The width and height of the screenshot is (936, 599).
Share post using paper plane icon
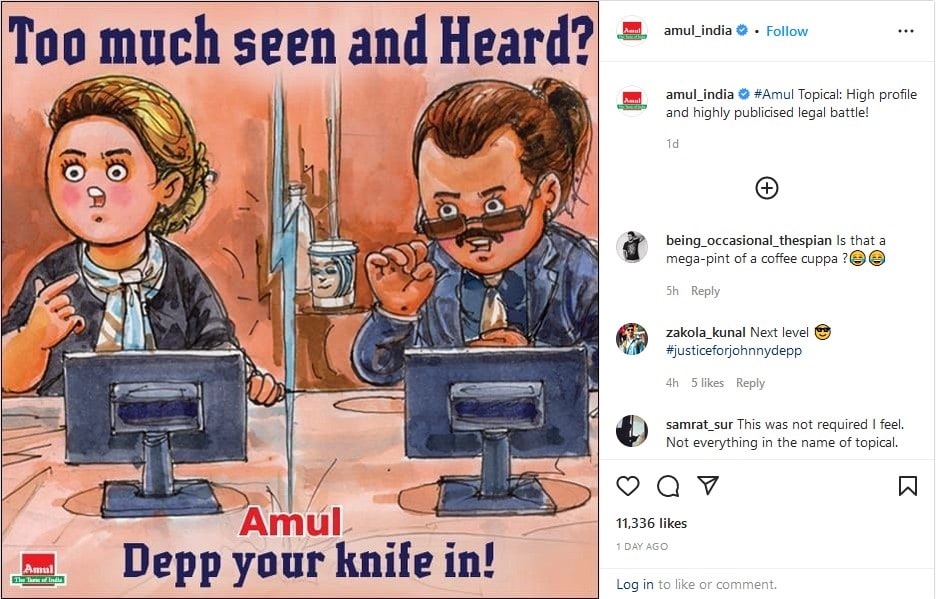point(708,485)
